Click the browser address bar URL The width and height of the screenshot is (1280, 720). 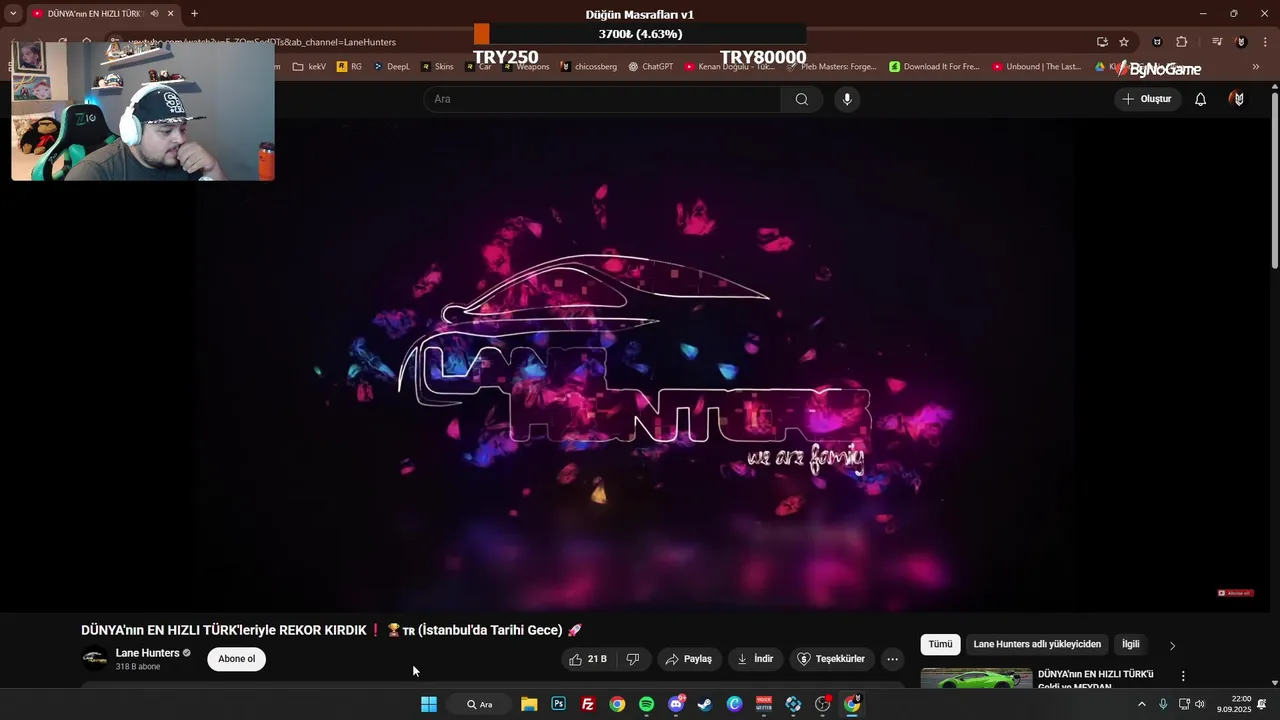click(262, 42)
